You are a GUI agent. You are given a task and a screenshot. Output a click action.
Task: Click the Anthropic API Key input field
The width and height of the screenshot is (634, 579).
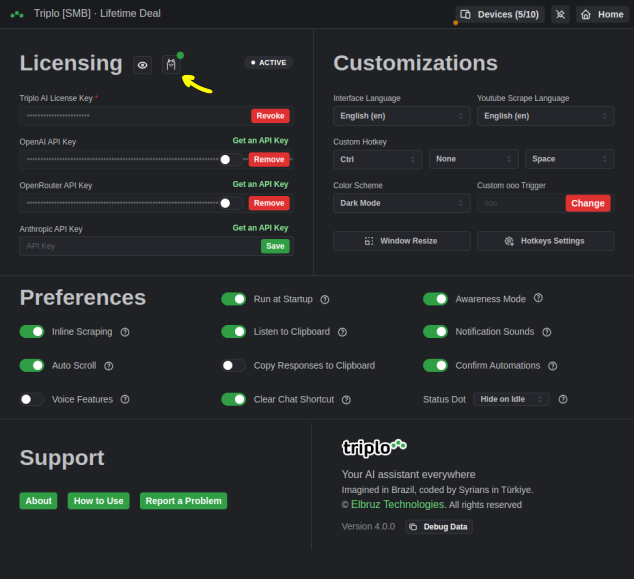(140, 246)
